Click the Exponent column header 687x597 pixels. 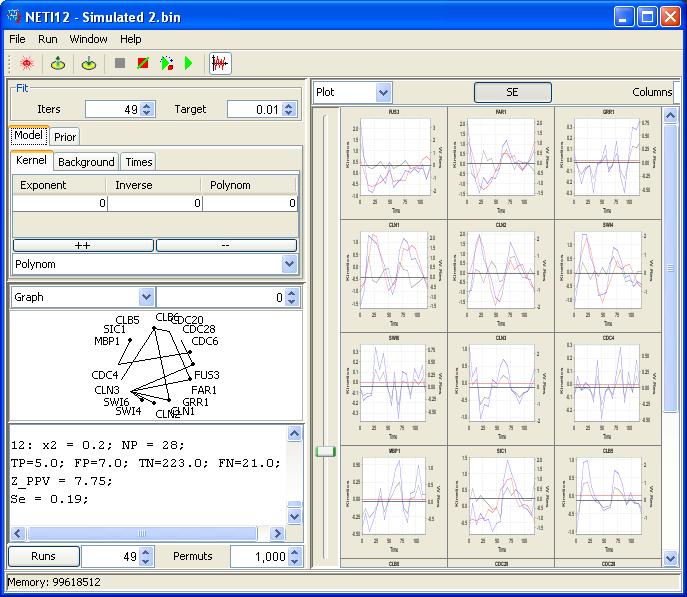click(59, 185)
